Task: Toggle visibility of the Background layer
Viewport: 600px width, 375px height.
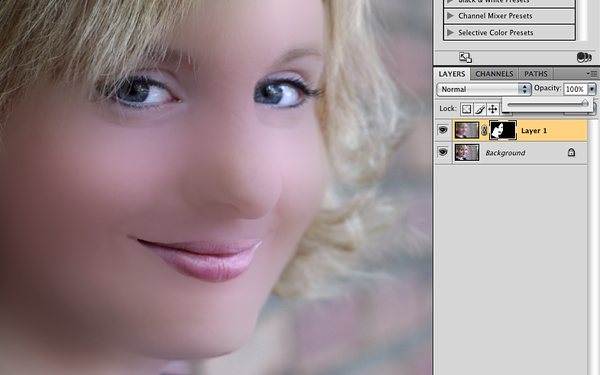Action: point(443,152)
